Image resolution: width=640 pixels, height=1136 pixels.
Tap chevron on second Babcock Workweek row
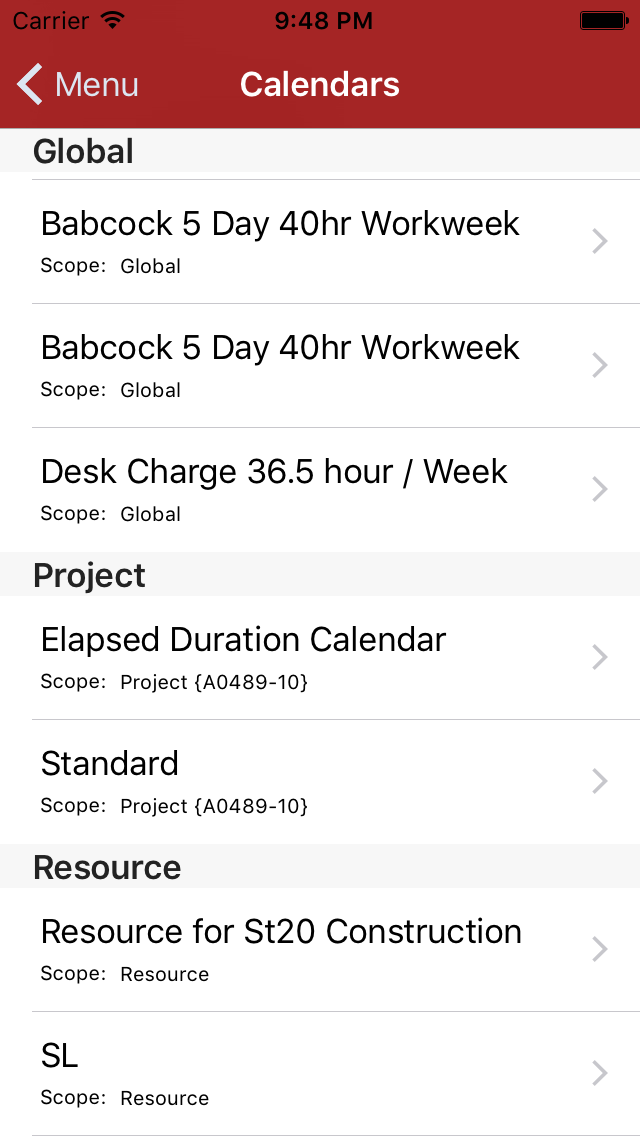[x=600, y=365]
